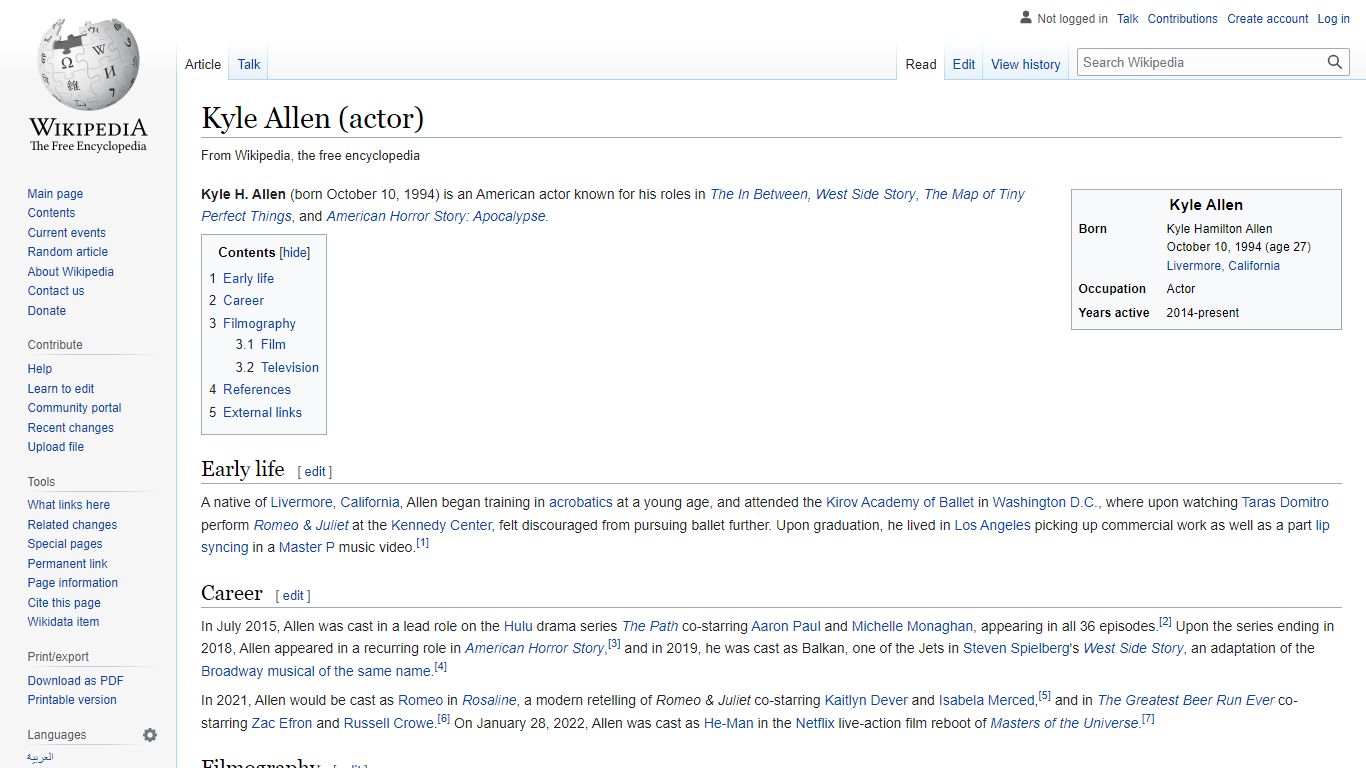This screenshot has width=1366, height=768.
Task: Open Current events in sidebar
Action: point(66,233)
